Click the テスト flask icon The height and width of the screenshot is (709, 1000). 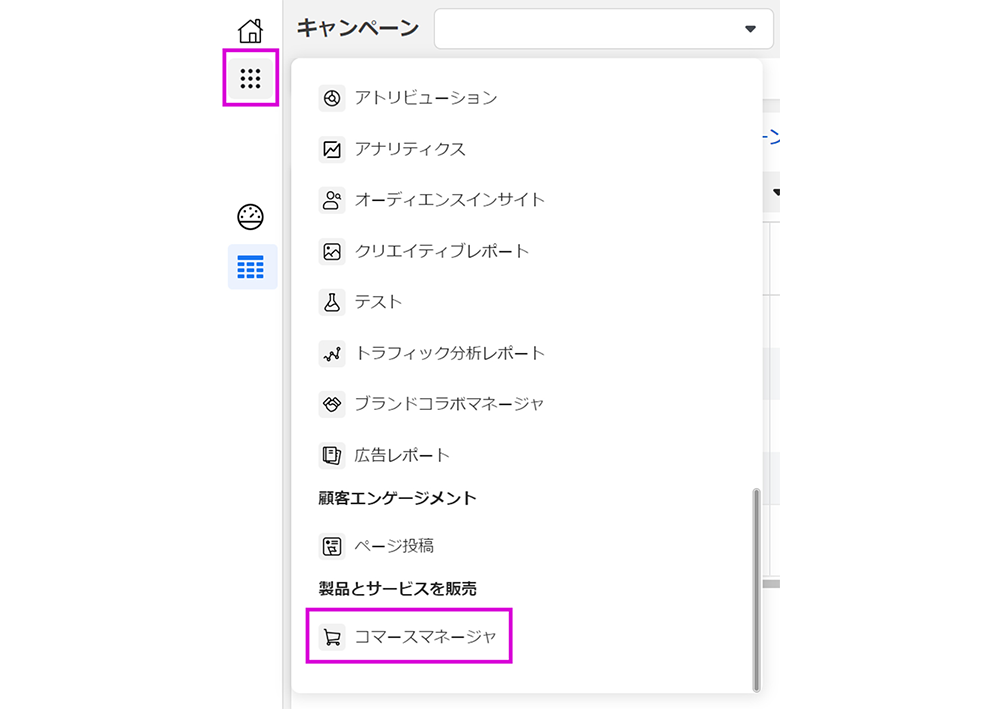(332, 302)
